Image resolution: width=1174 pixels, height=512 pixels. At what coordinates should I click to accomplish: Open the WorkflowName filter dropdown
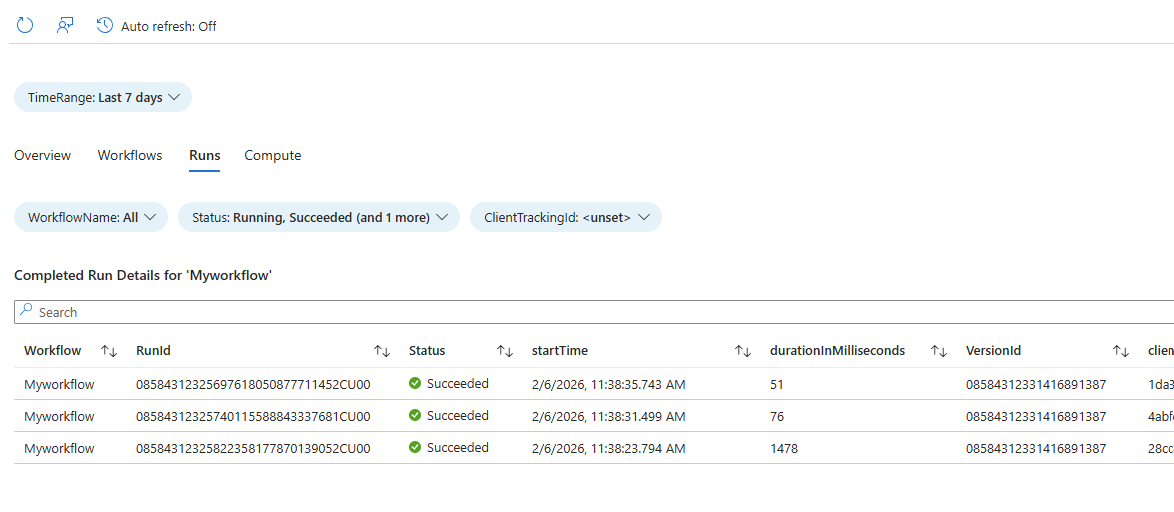[x=90, y=217]
